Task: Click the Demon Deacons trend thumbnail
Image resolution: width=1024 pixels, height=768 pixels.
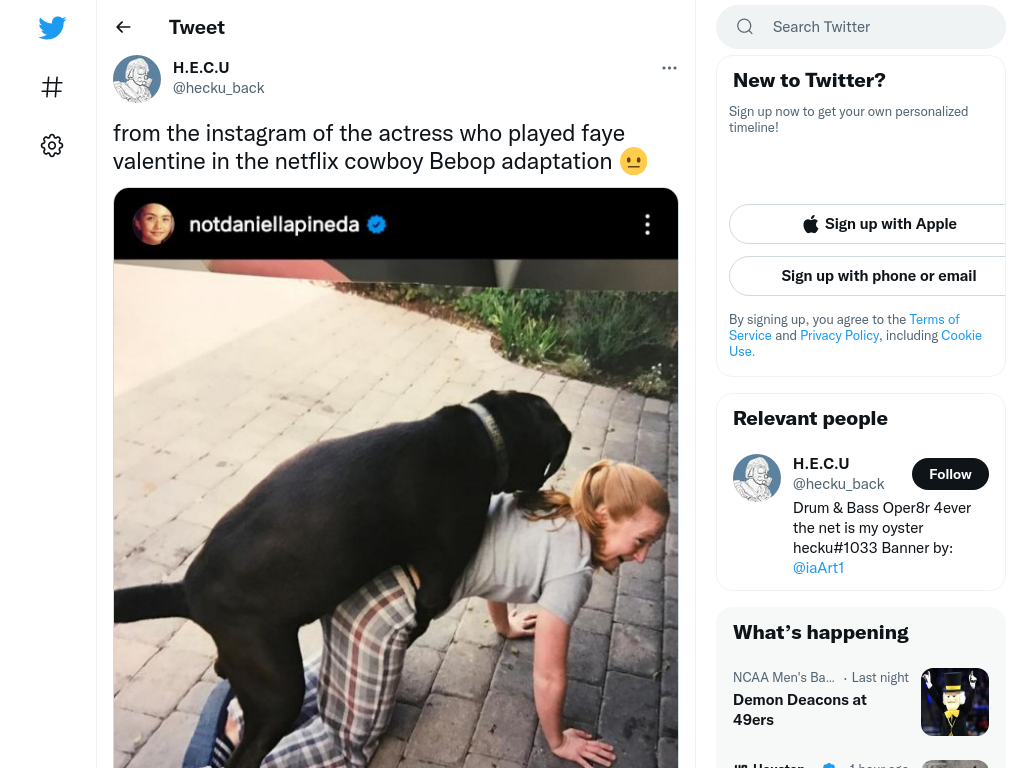Action: point(955,702)
